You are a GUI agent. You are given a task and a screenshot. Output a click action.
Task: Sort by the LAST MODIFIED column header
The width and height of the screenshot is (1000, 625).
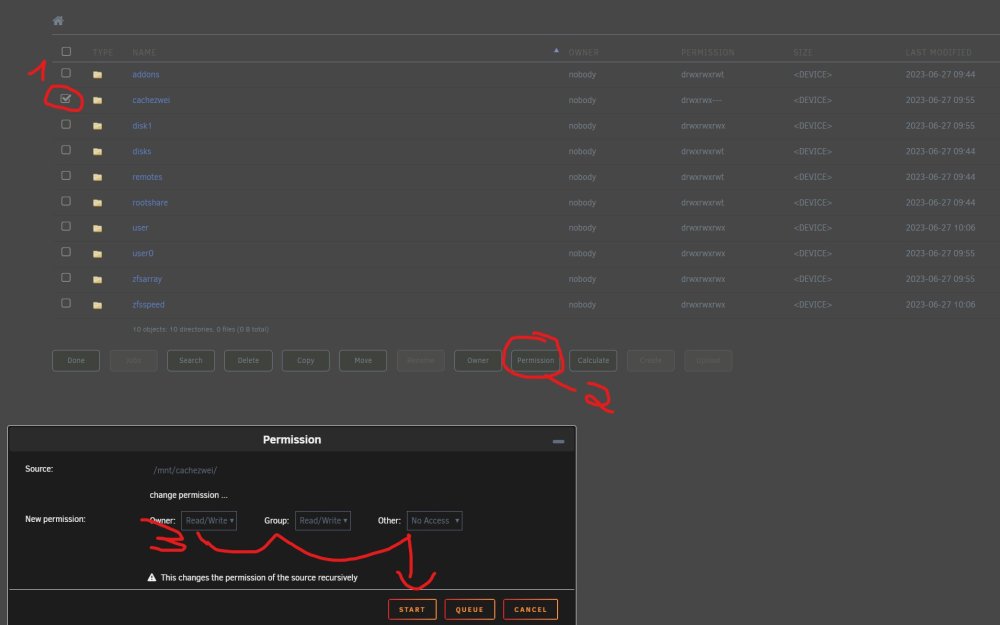938,52
